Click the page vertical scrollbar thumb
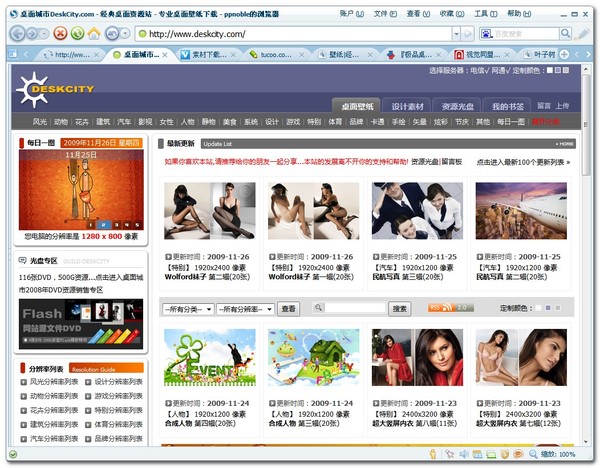This screenshot has width=600, height=468. 585,124
